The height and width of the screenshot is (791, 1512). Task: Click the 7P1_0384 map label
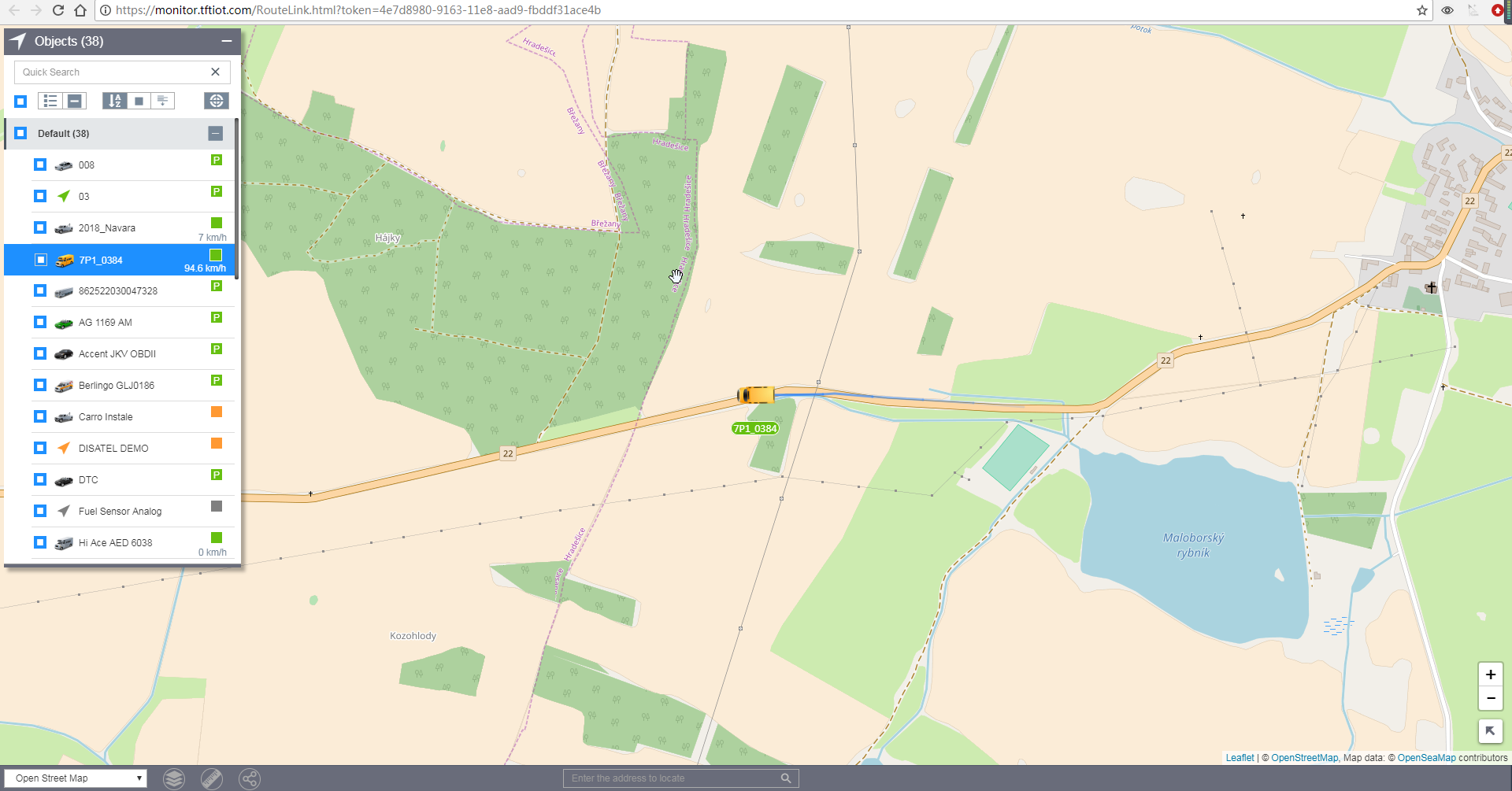(x=755, y=428)
